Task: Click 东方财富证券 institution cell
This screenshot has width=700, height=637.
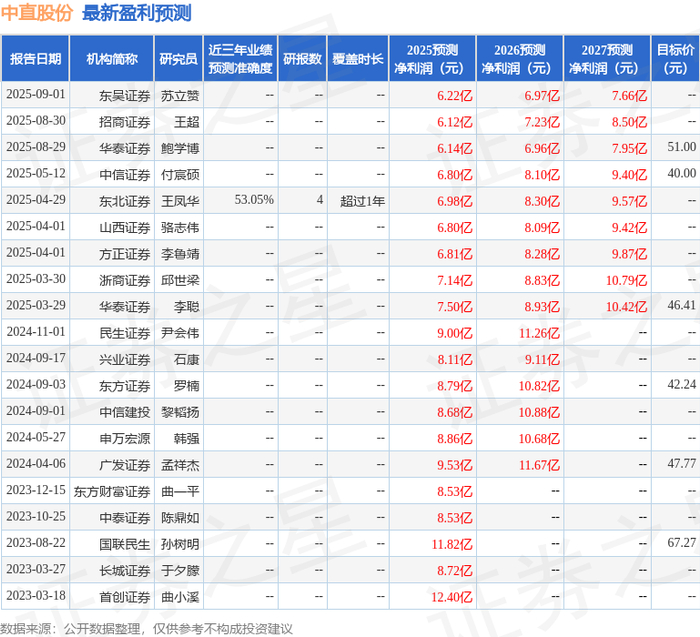Action: pos(112,491)
